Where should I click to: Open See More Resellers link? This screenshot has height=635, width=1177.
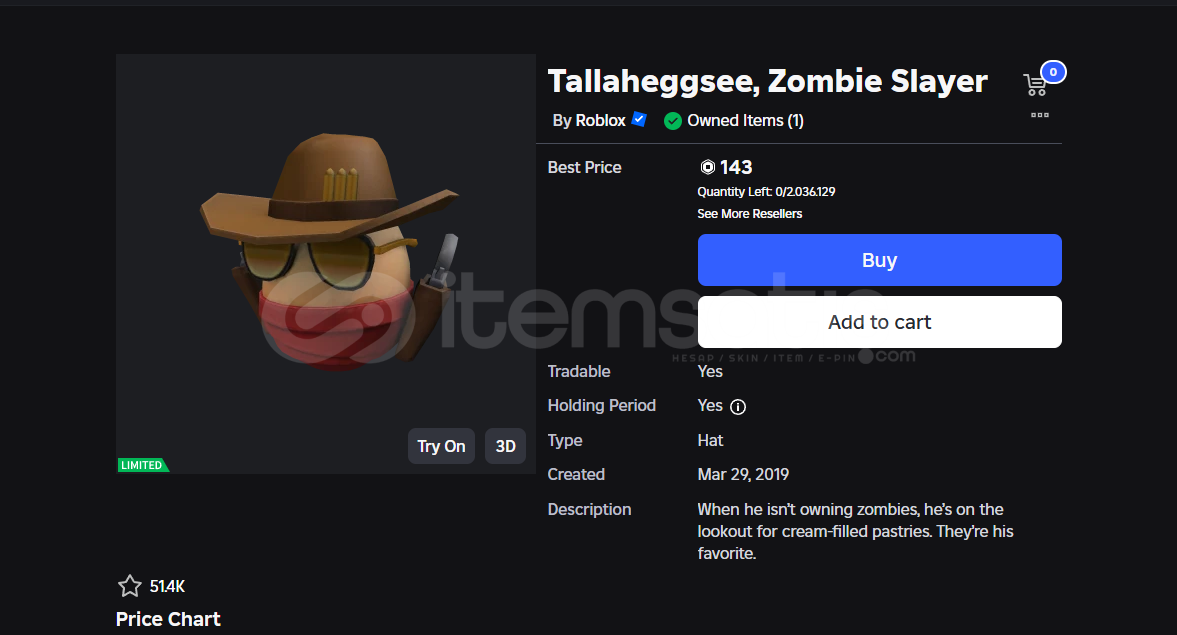click(749, 214)
